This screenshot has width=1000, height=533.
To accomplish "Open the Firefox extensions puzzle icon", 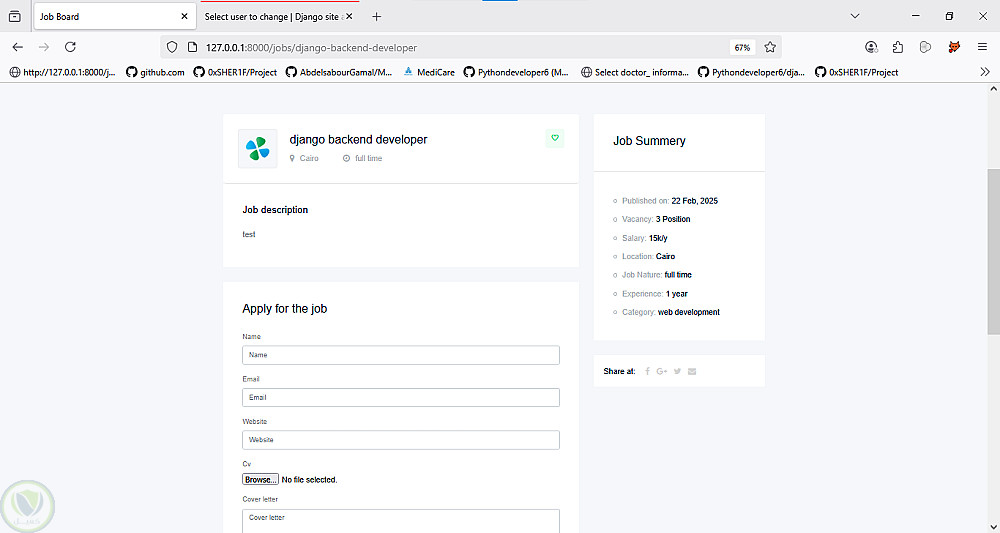I will click(x=898, y=47).
